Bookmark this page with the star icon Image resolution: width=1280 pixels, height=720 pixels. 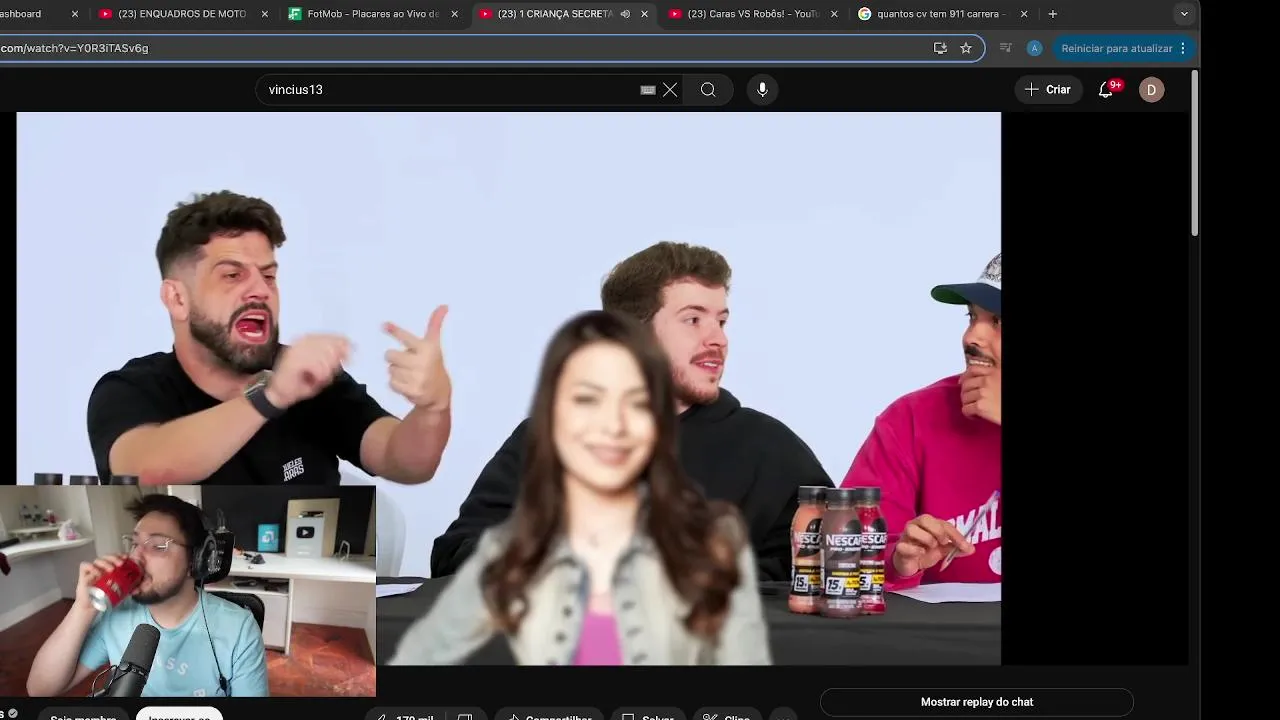coord(966,48)
